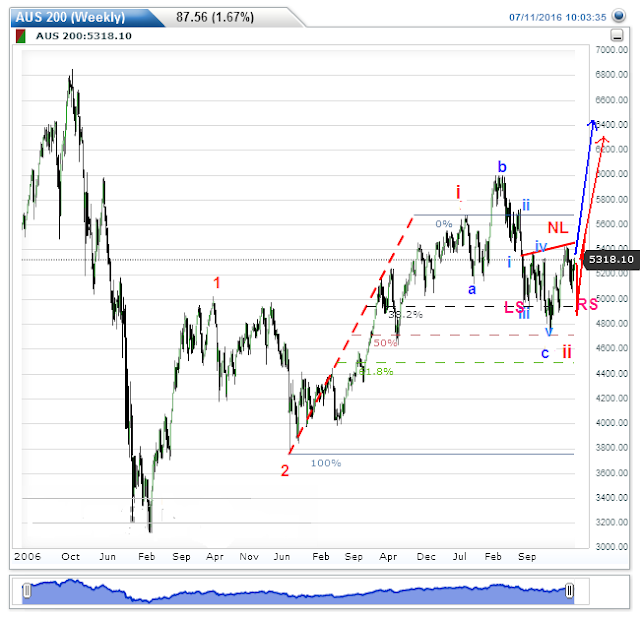Click the blue wave b label
The image size is (640, 617).
[502, 166]
